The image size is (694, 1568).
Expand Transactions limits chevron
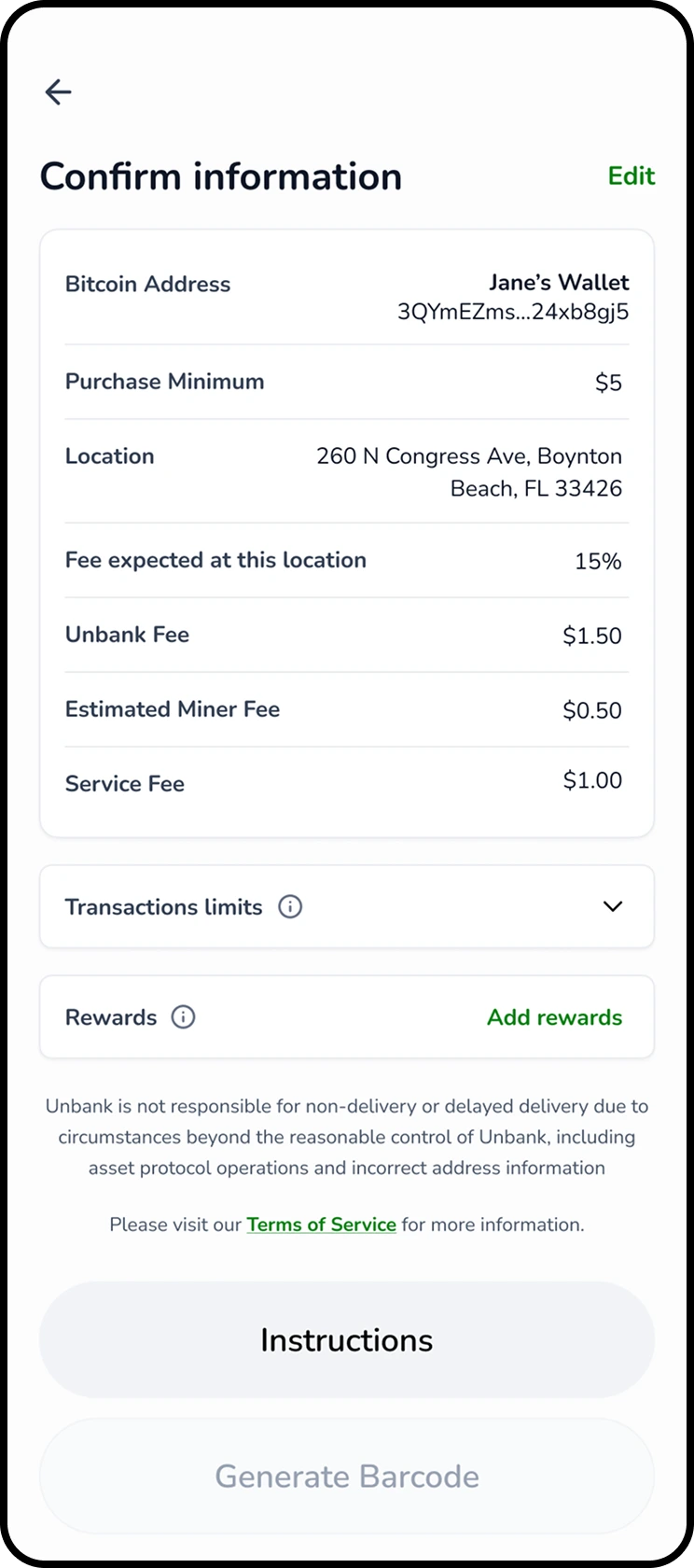click(612, 906)
